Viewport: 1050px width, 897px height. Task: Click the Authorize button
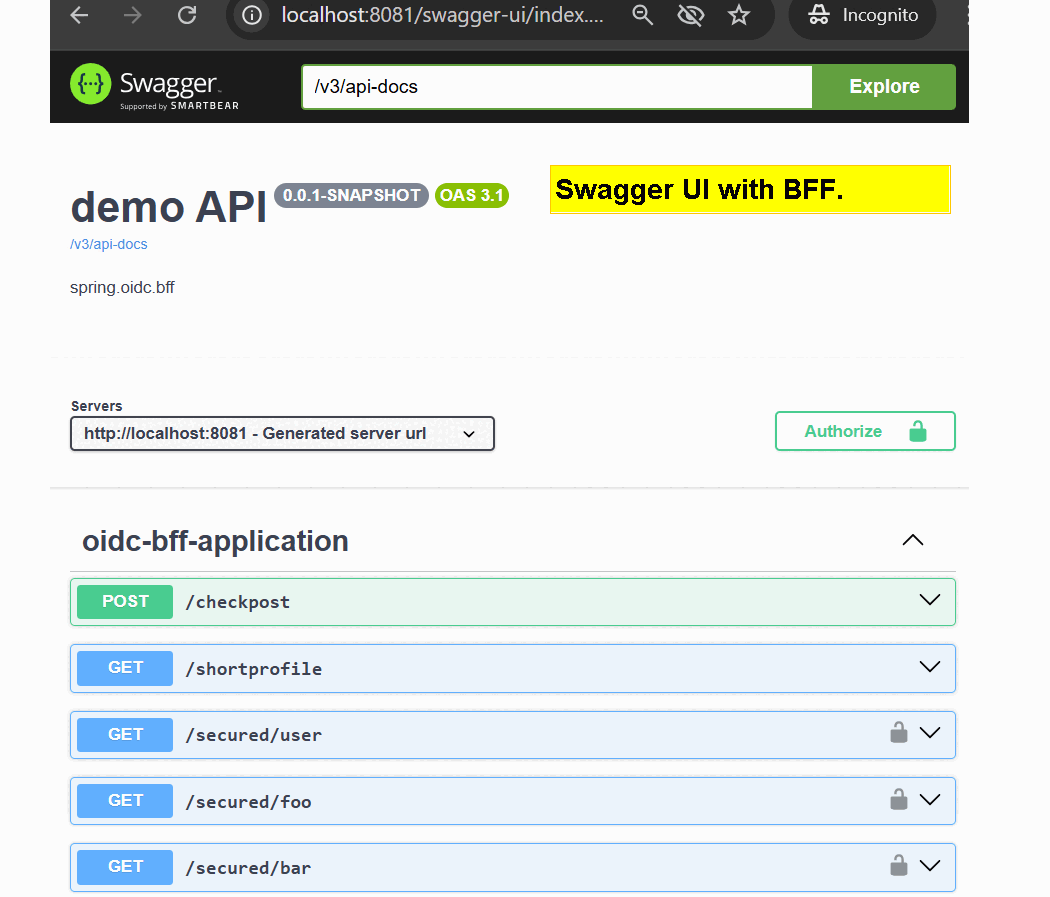[x=865, y=431]
